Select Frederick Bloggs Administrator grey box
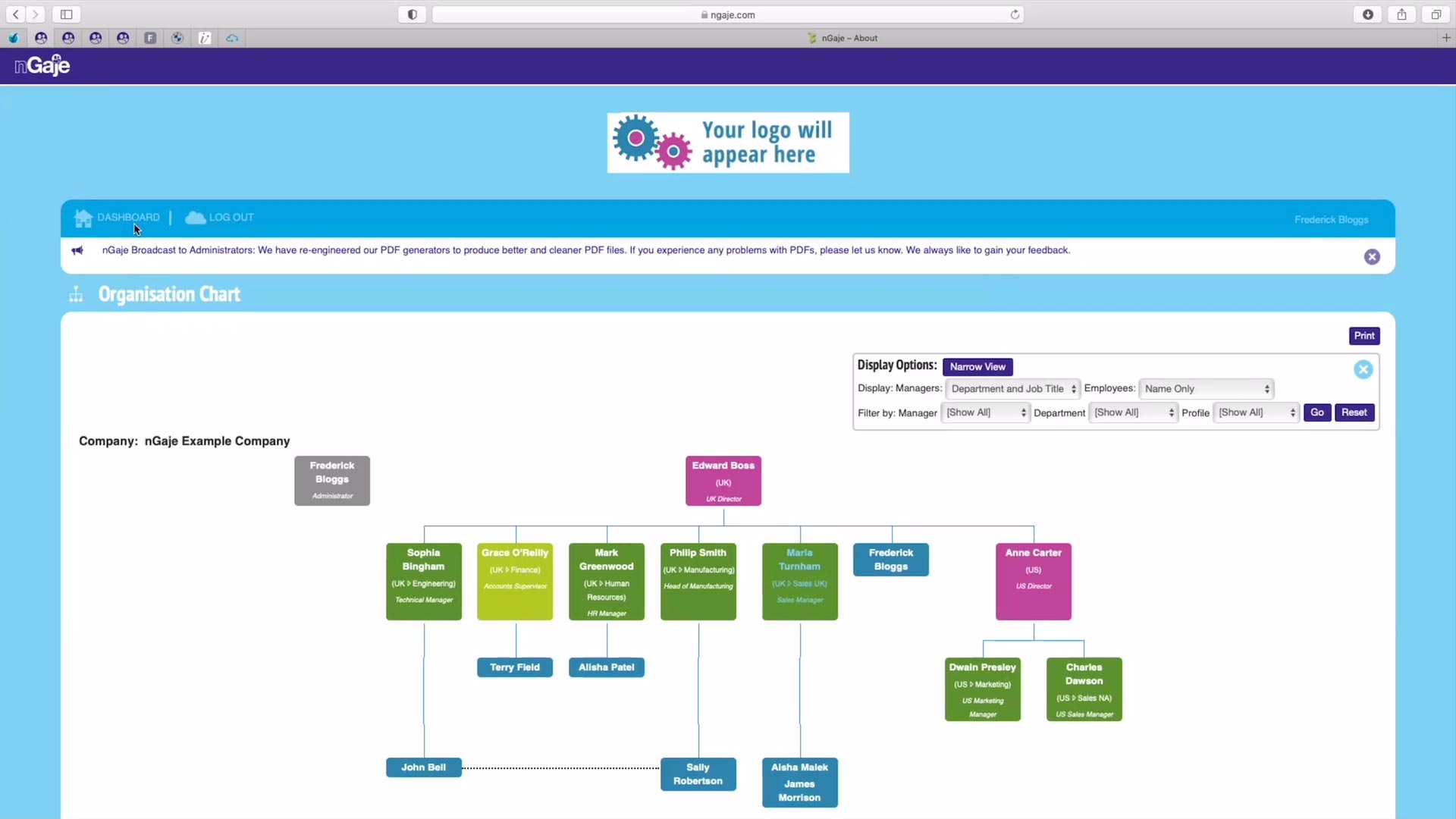This screenshot has height=819, width=1456. (x=332, y=481)
